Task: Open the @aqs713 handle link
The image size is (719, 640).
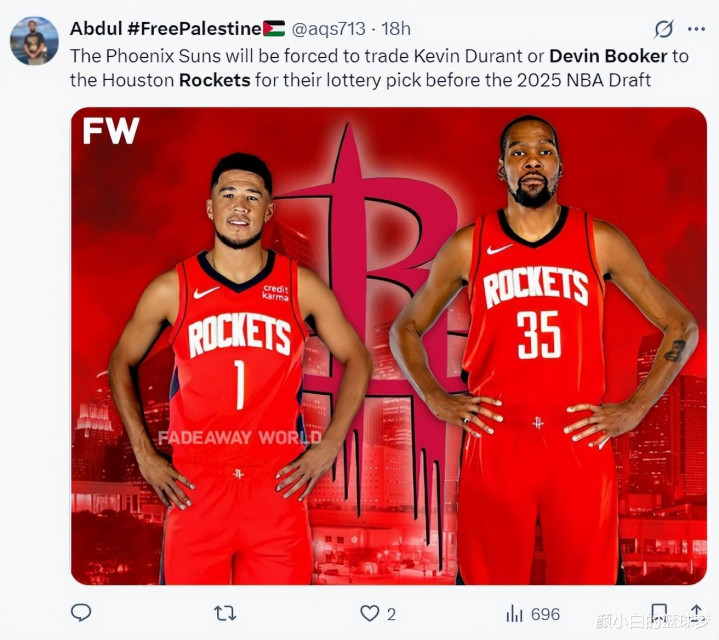Action: click(x=328, y=29)
